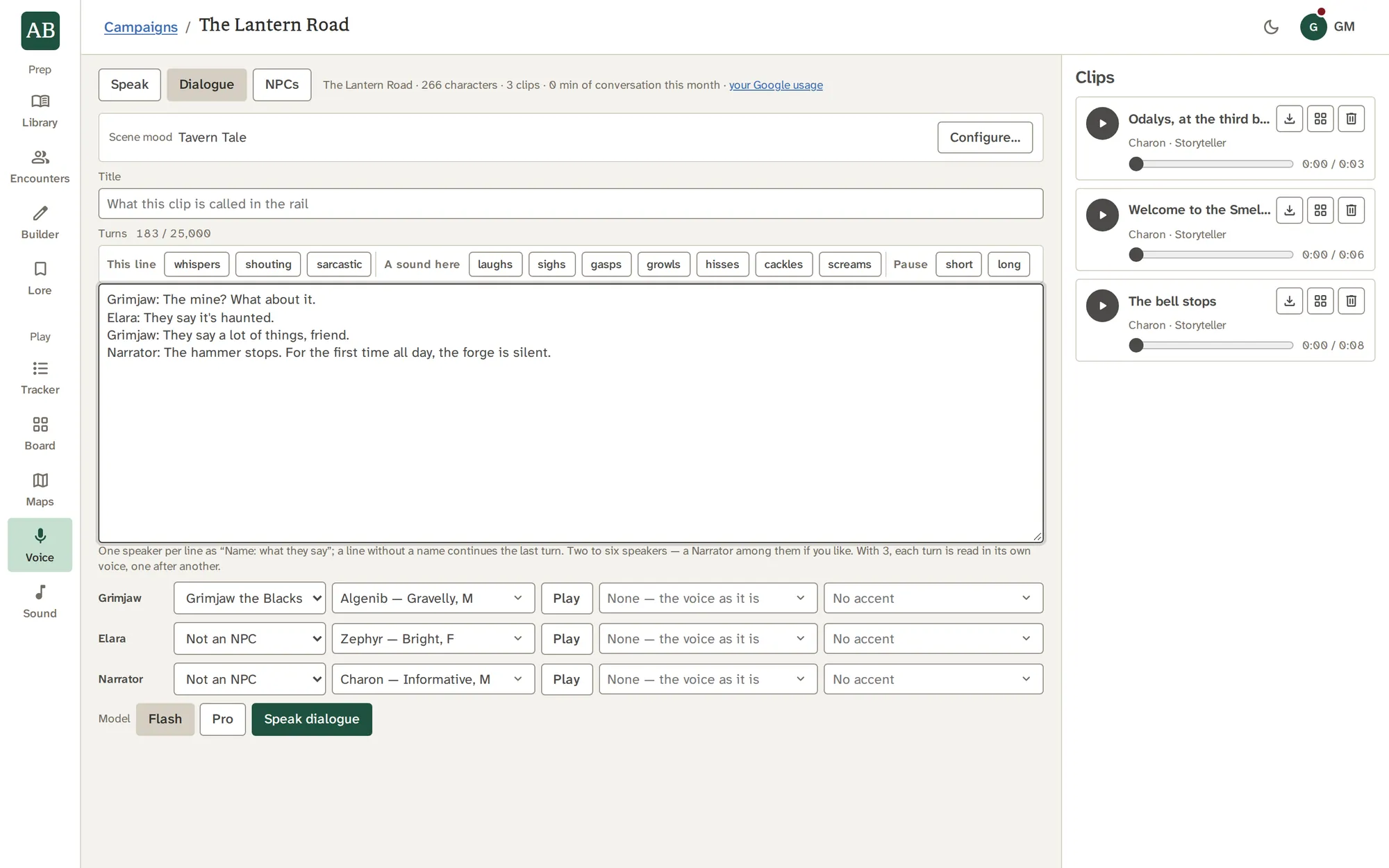Open the Board grid icon

40,434
